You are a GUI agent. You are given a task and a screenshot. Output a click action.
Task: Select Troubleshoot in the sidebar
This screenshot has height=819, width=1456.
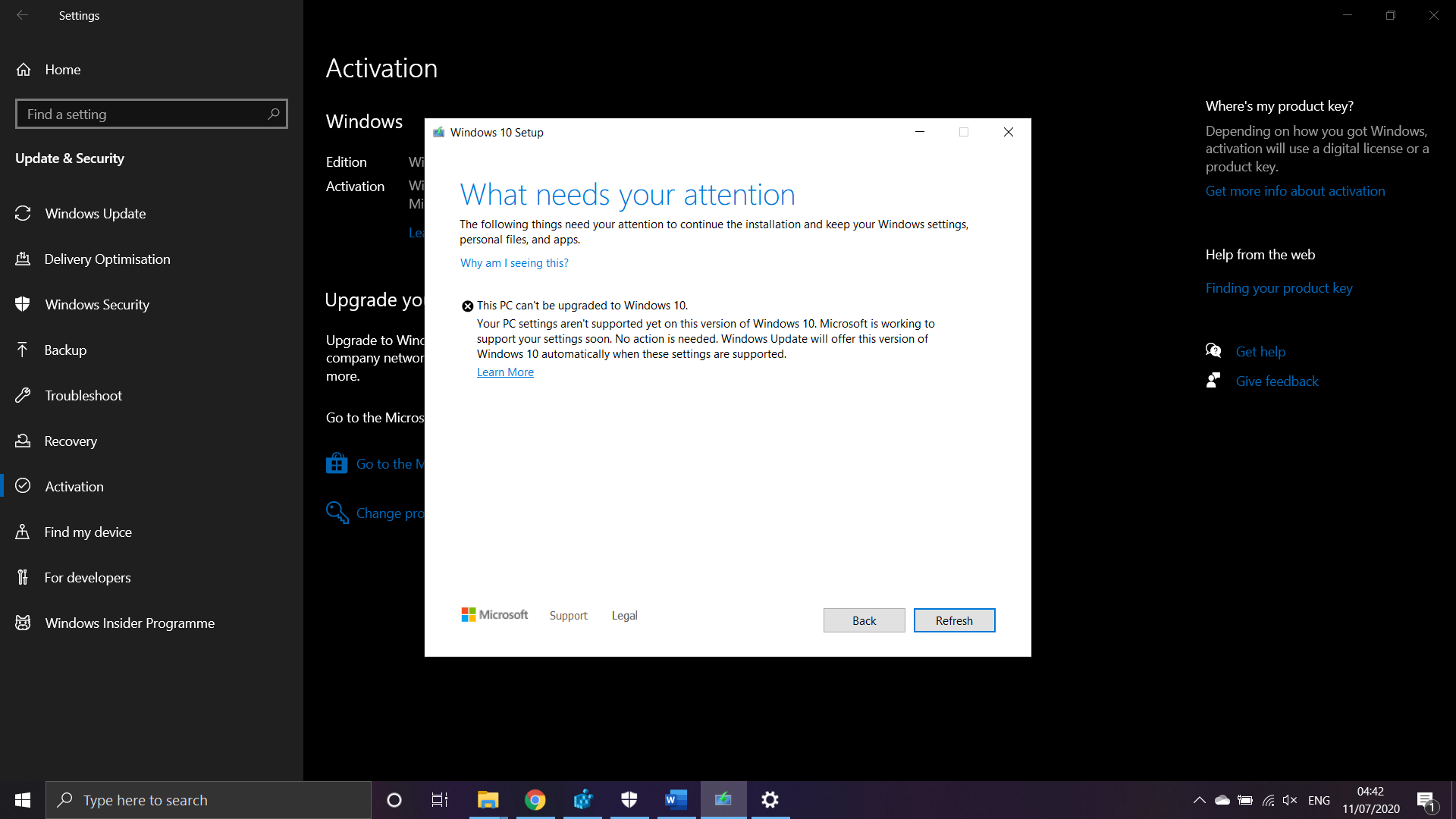tap(83, 395)
